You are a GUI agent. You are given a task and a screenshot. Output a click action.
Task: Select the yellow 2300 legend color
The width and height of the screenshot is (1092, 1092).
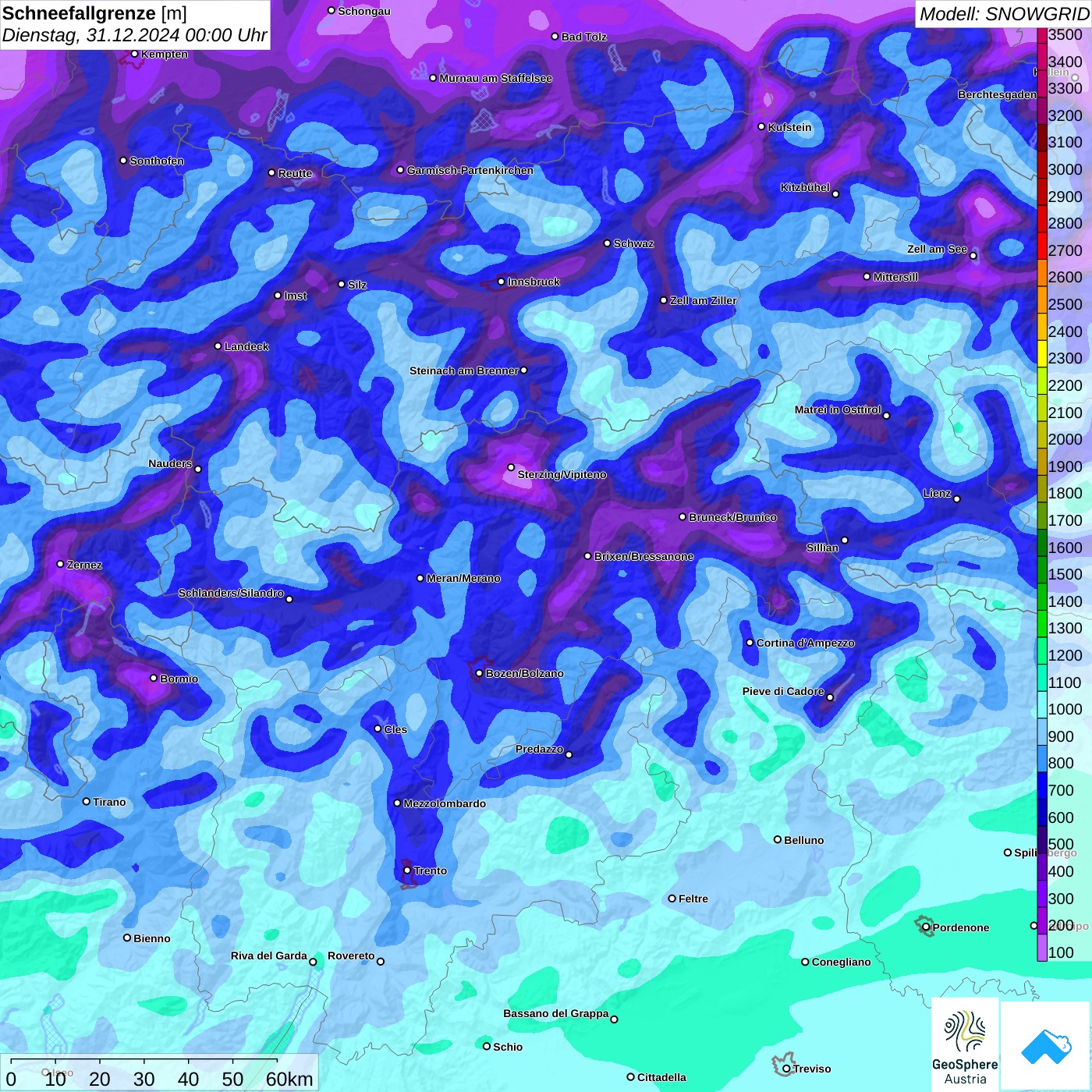(x=1042, y=353)
